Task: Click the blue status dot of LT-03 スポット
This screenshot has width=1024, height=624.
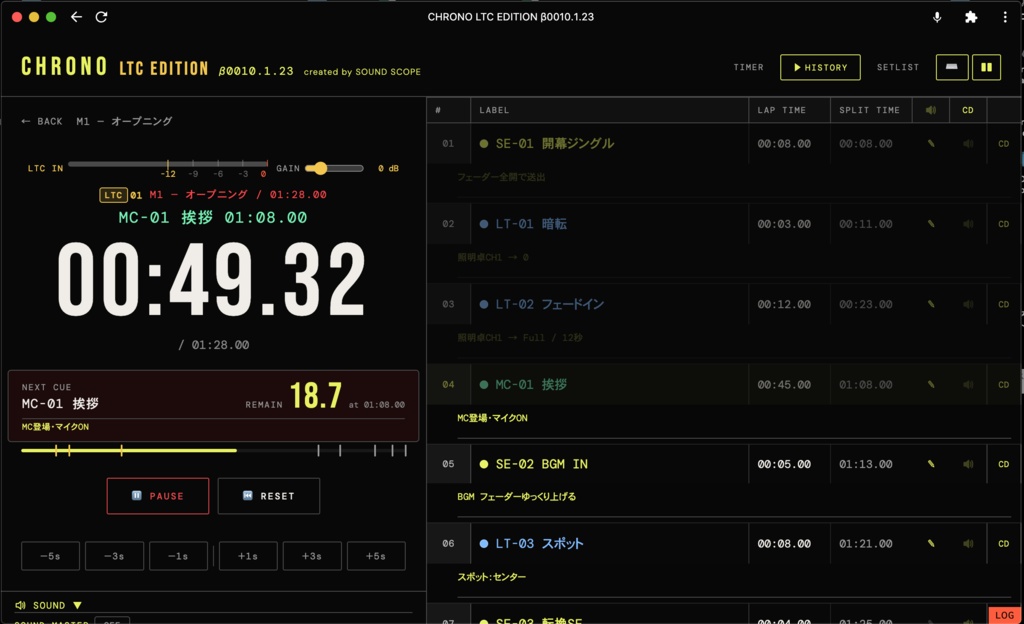Action: [x=484, y=544]
